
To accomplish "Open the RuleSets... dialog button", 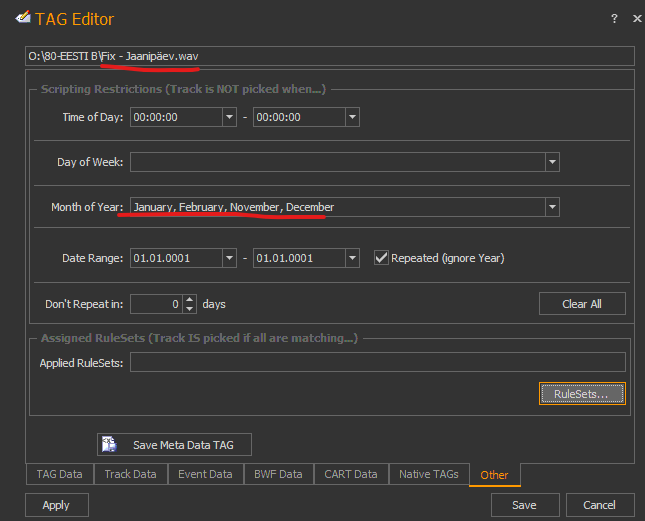I will pyautogui.click(x=582, y=394).
